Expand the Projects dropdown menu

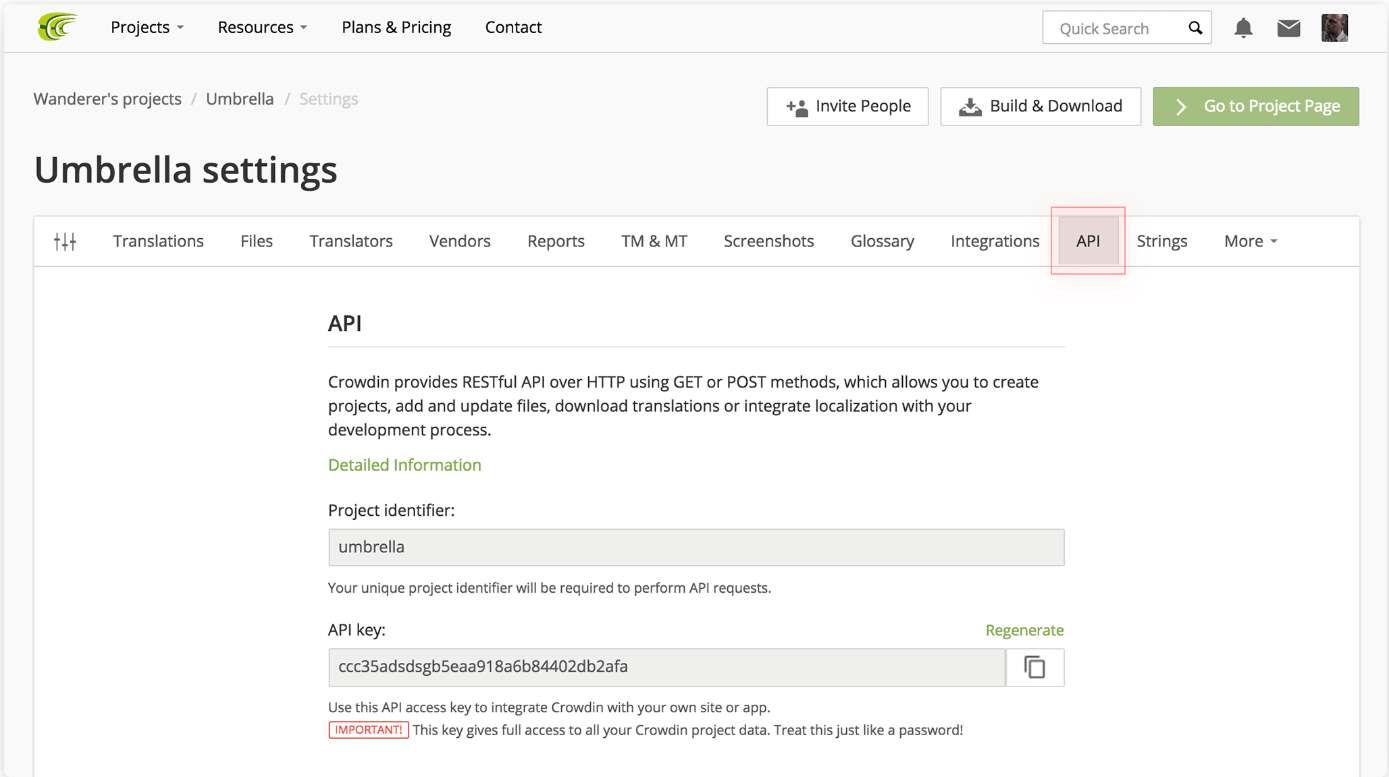147,27
